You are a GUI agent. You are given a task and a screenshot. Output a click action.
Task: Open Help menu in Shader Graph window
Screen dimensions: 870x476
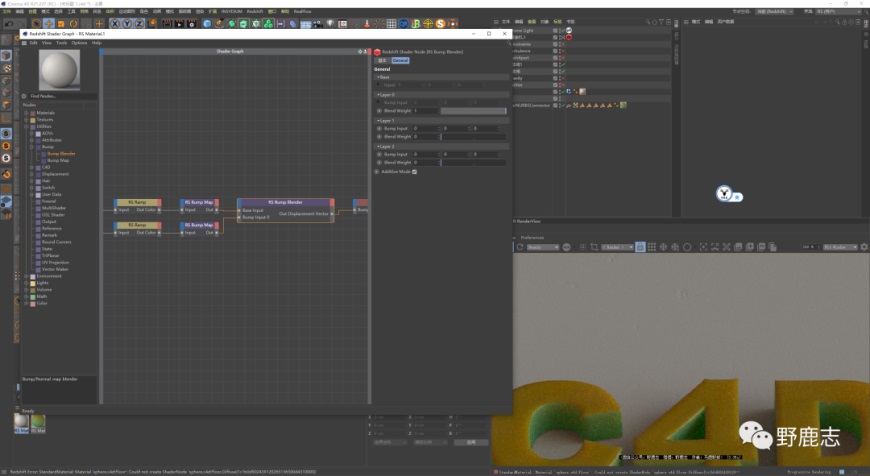coord(97,43)
